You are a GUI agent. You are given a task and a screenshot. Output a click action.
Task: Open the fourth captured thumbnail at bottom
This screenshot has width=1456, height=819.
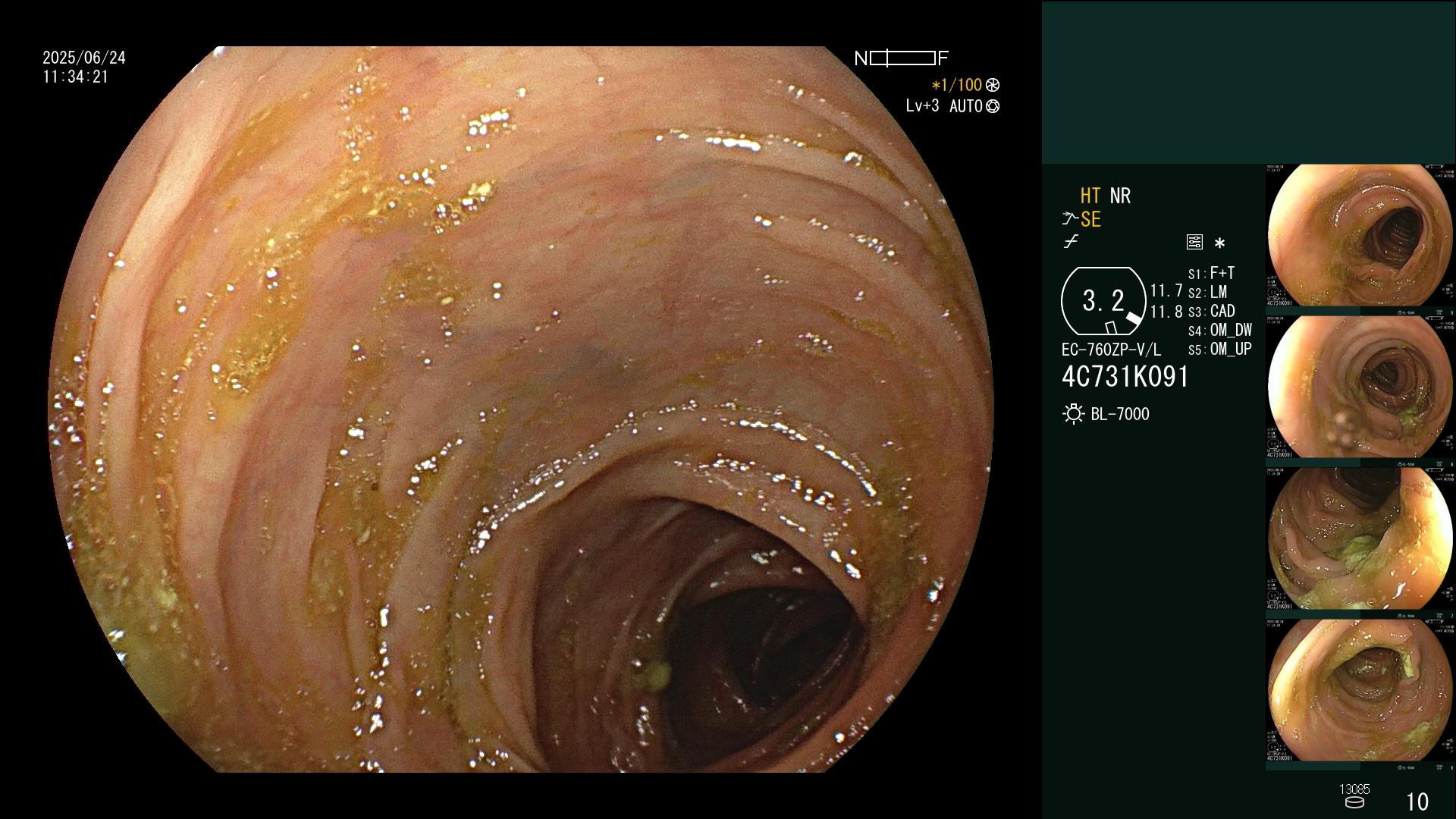point(1360,691)
